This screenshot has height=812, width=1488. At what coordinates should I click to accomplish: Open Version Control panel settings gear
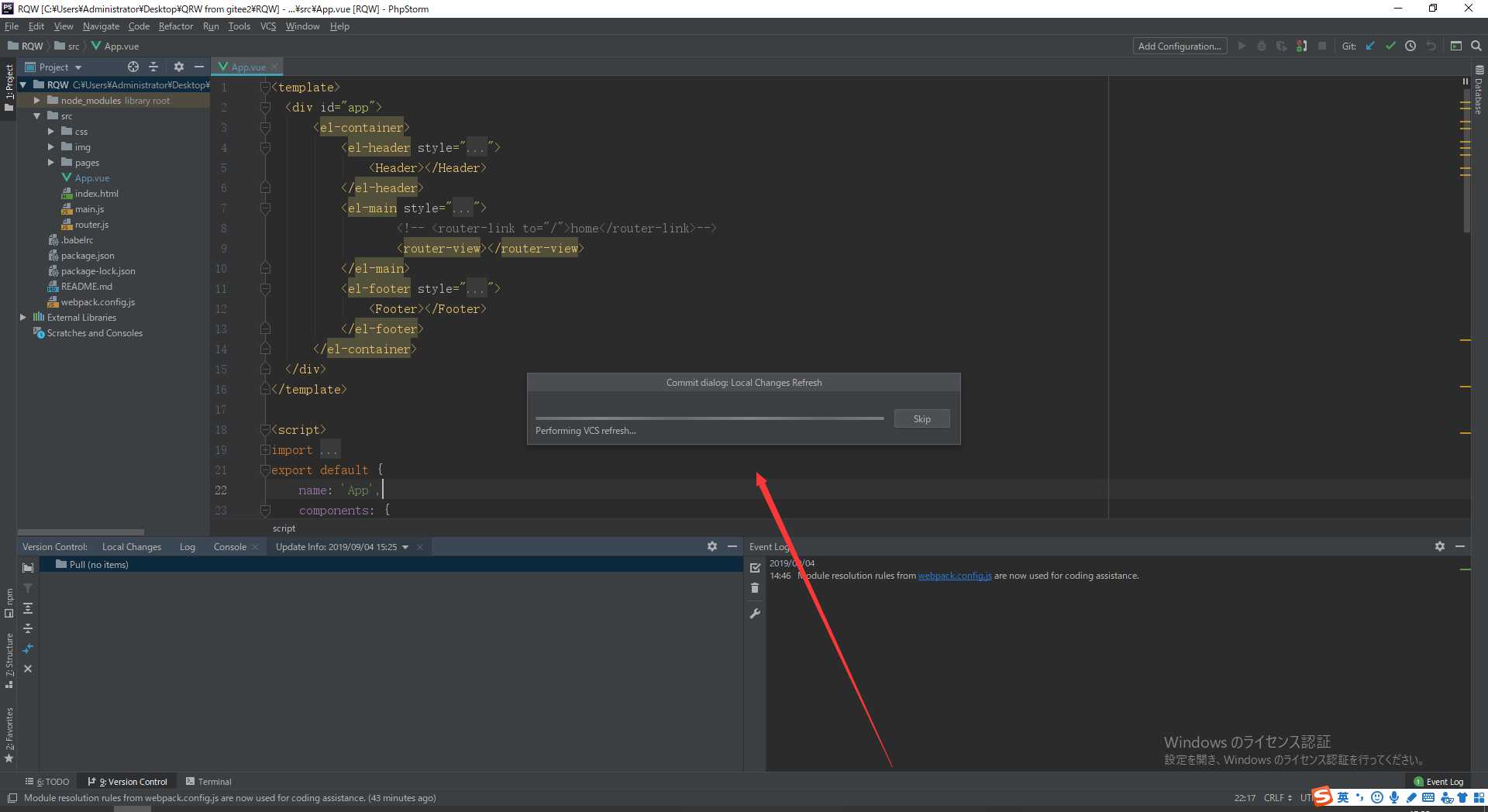click(x=712, y=546)
